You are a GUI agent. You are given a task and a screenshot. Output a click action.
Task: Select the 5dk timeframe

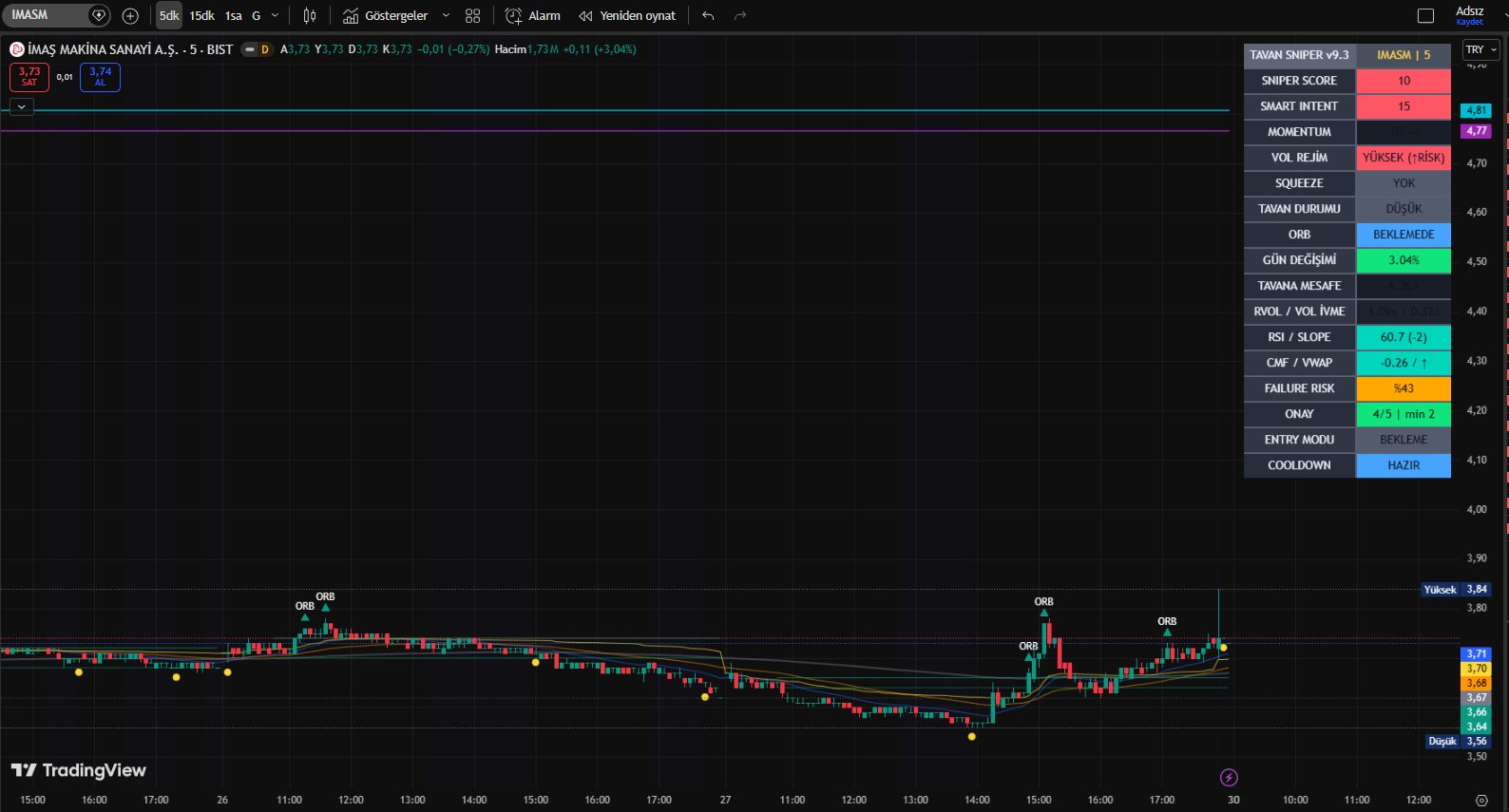click(x=169, y=16)
